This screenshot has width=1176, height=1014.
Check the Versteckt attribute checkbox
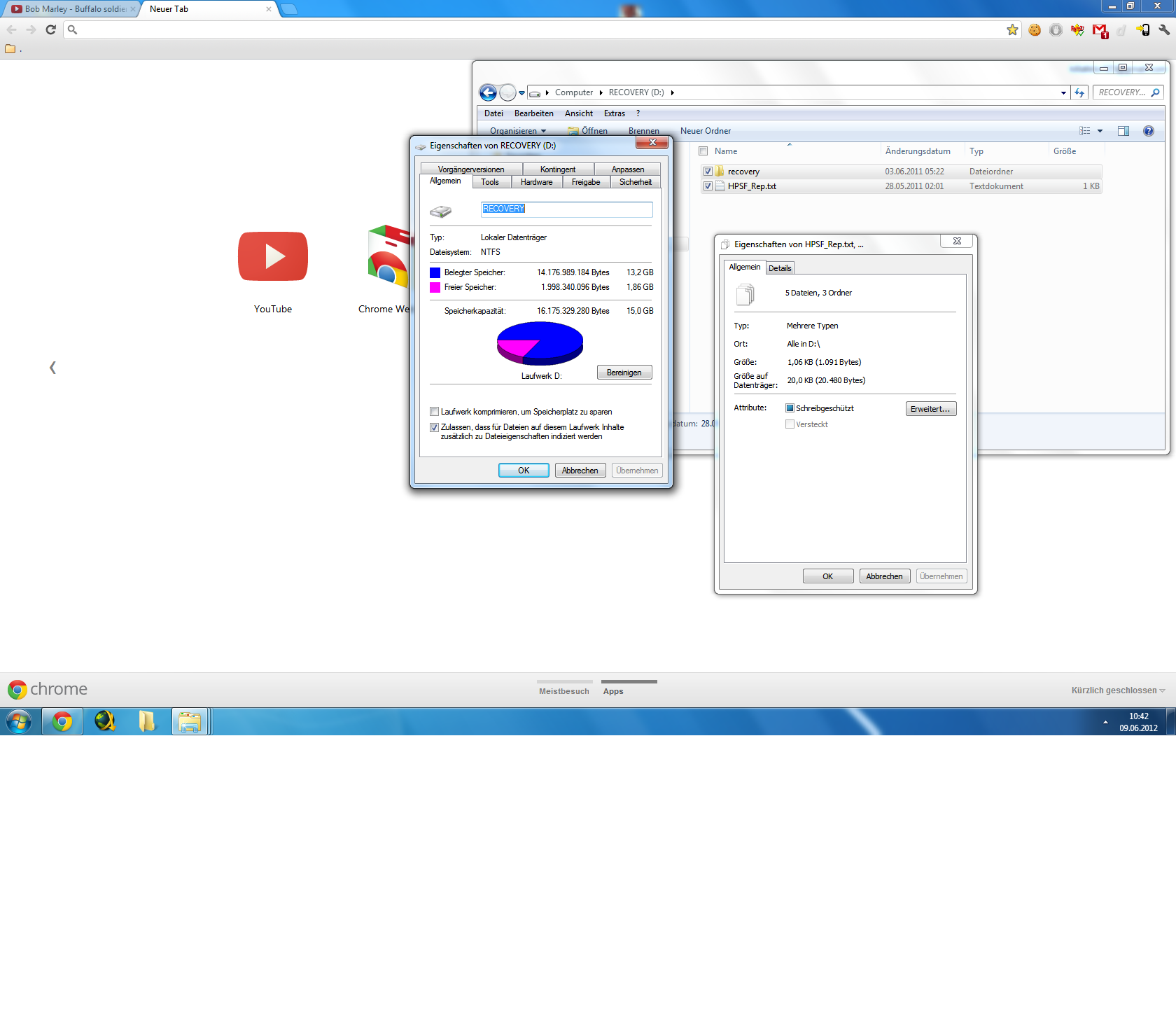790,424
